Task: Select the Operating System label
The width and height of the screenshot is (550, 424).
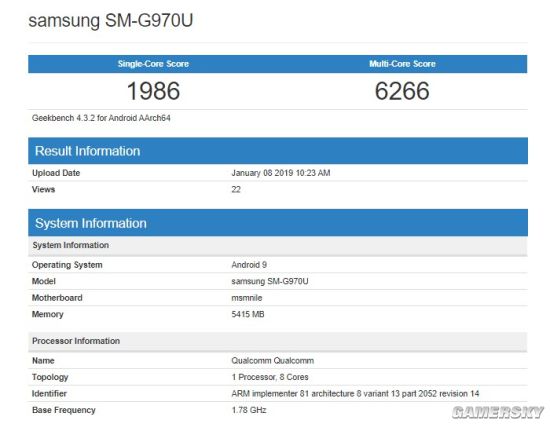Action: tap(67, 265)
